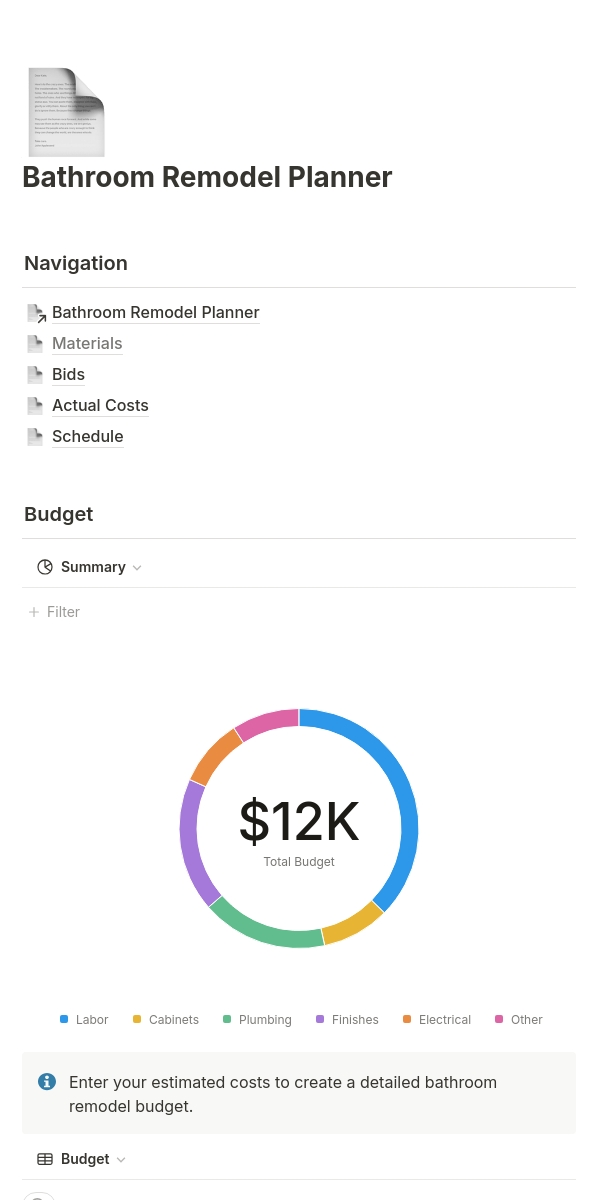Viewport: 600px width, 1200px height.
Task: Open the Summary view tab
Action: (93, 567)
